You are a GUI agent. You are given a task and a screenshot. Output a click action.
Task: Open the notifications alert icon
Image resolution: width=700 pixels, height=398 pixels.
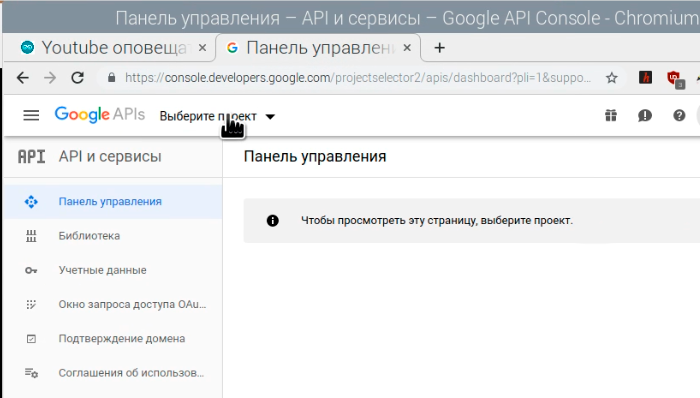645,116
